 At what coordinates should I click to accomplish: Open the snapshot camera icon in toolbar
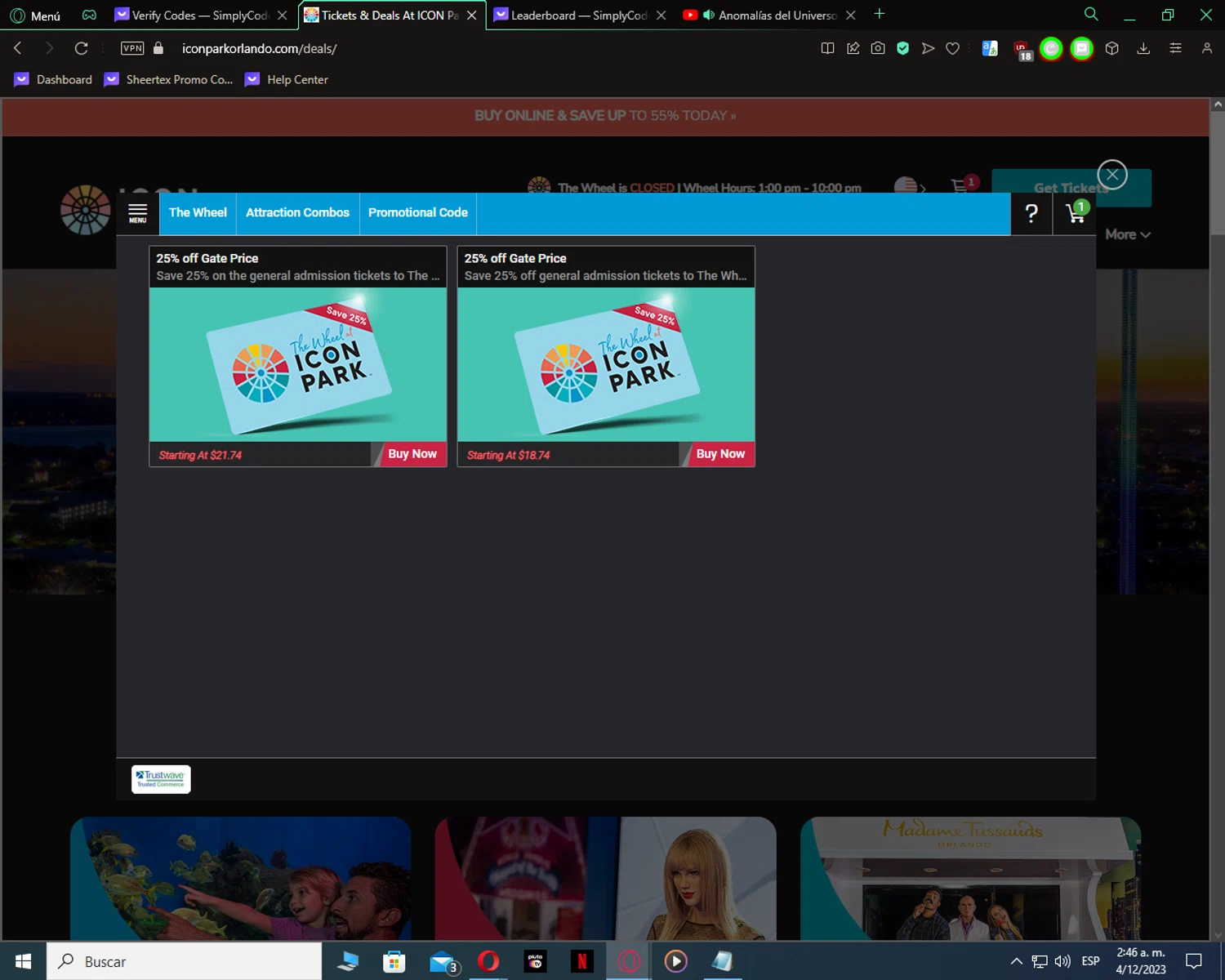point(878,48)
